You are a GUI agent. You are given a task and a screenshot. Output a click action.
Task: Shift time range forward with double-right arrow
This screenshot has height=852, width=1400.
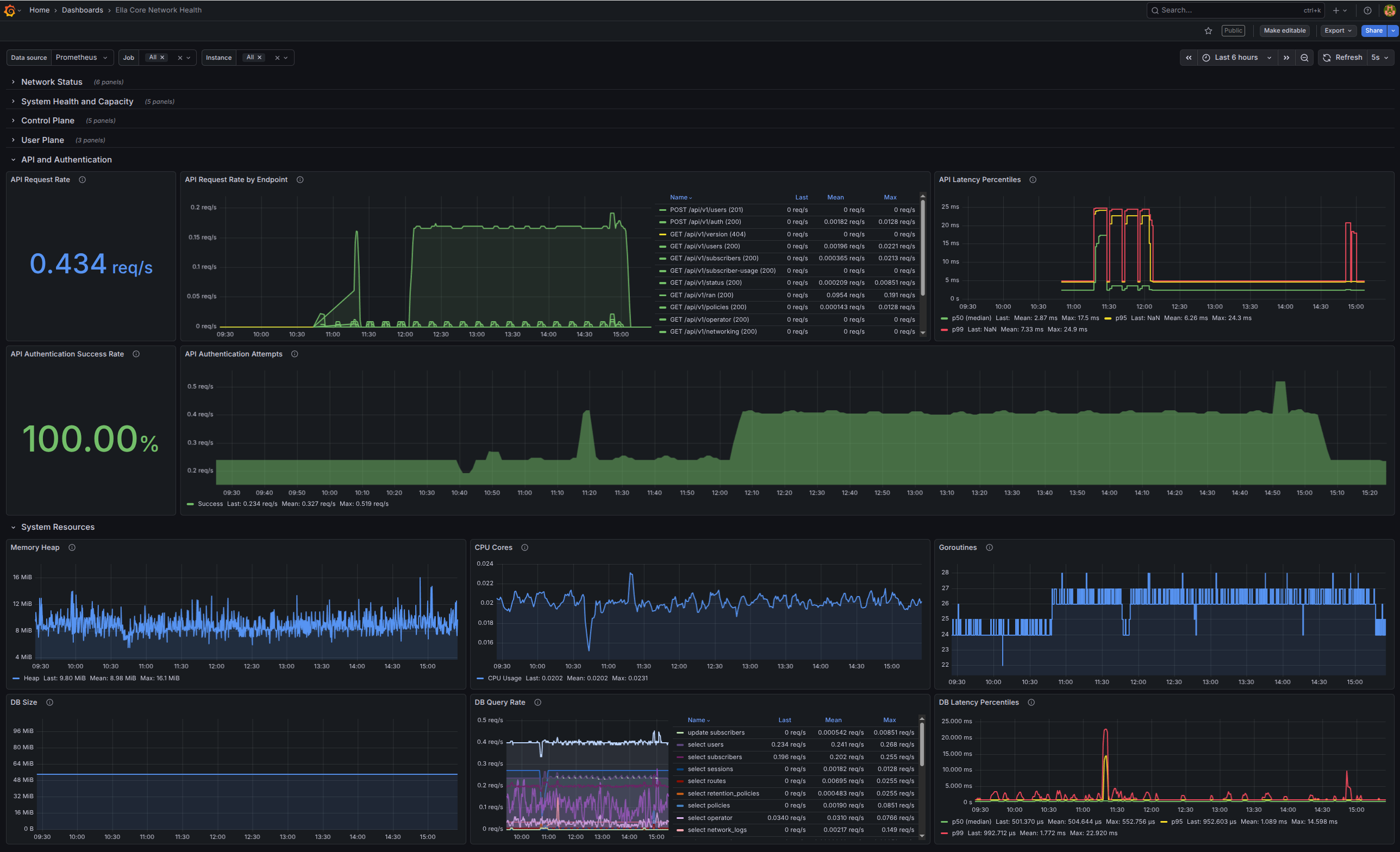pos(1286,58)
